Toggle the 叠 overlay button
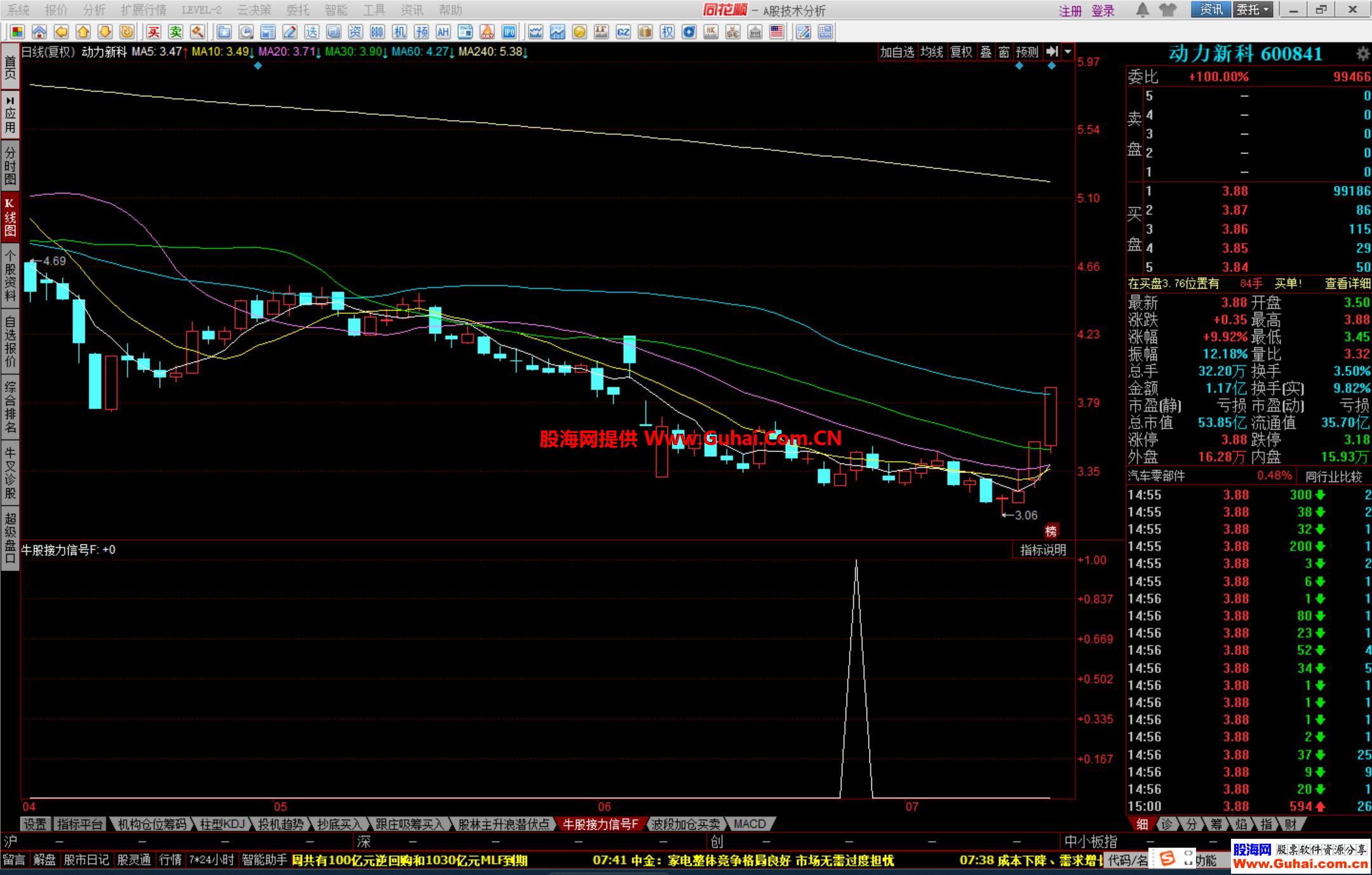This screenshot has height=875, width=1372. [986, 52]
